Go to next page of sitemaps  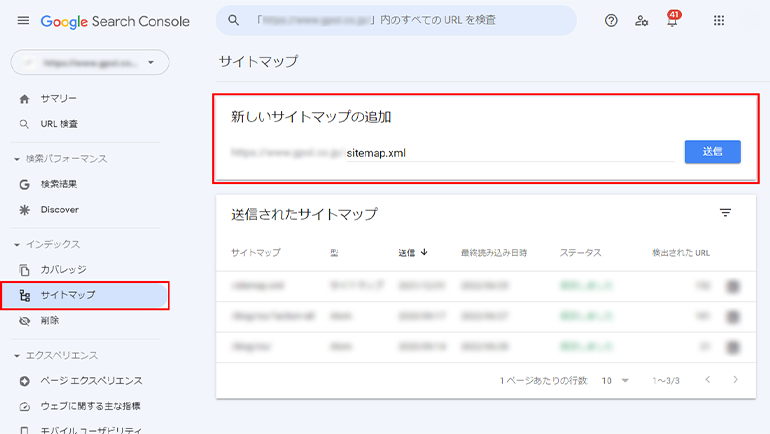coord(735,380)
